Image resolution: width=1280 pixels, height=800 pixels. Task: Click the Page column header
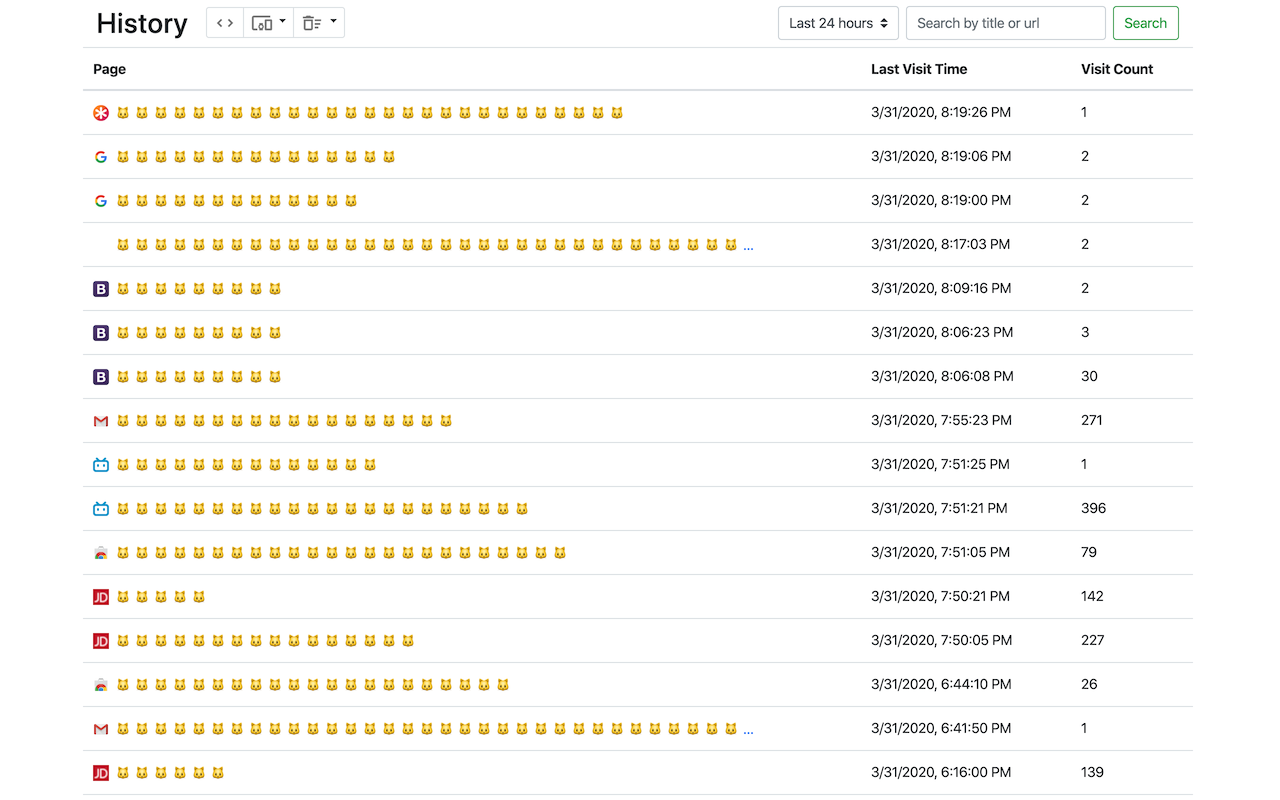click(x=110, y=69)
